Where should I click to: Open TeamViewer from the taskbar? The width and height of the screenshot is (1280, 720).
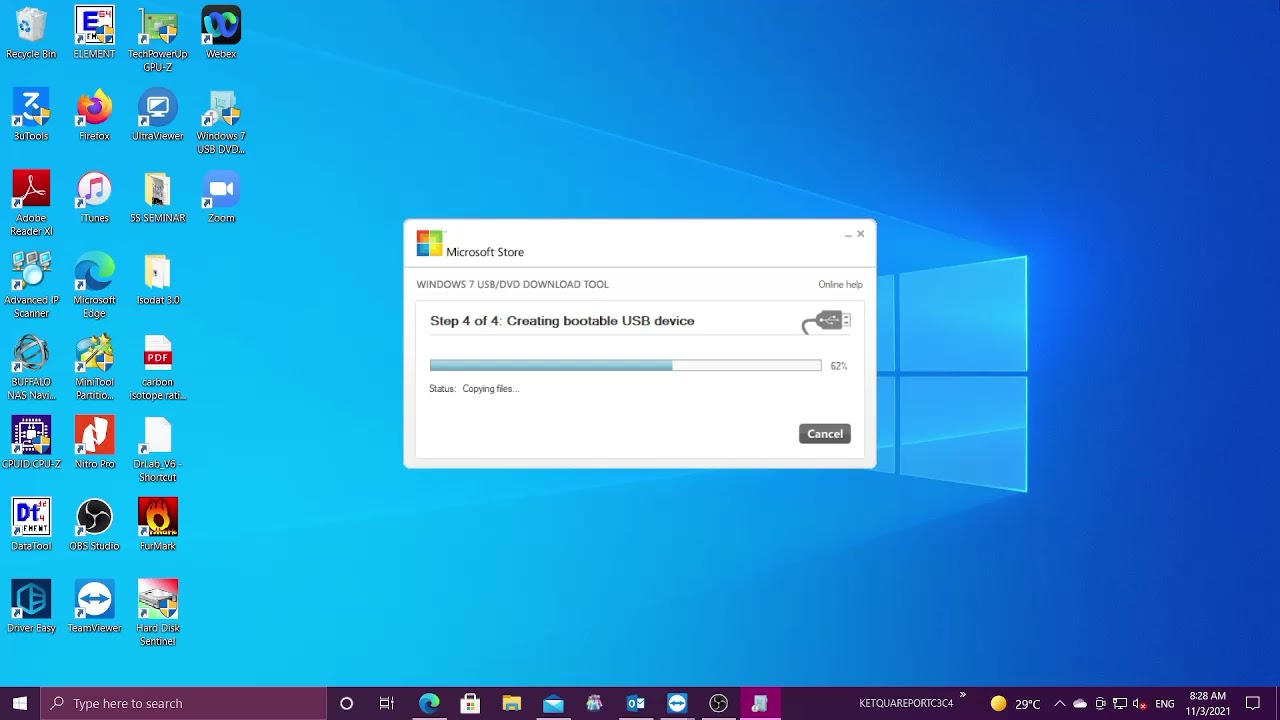tap(677, 703)
